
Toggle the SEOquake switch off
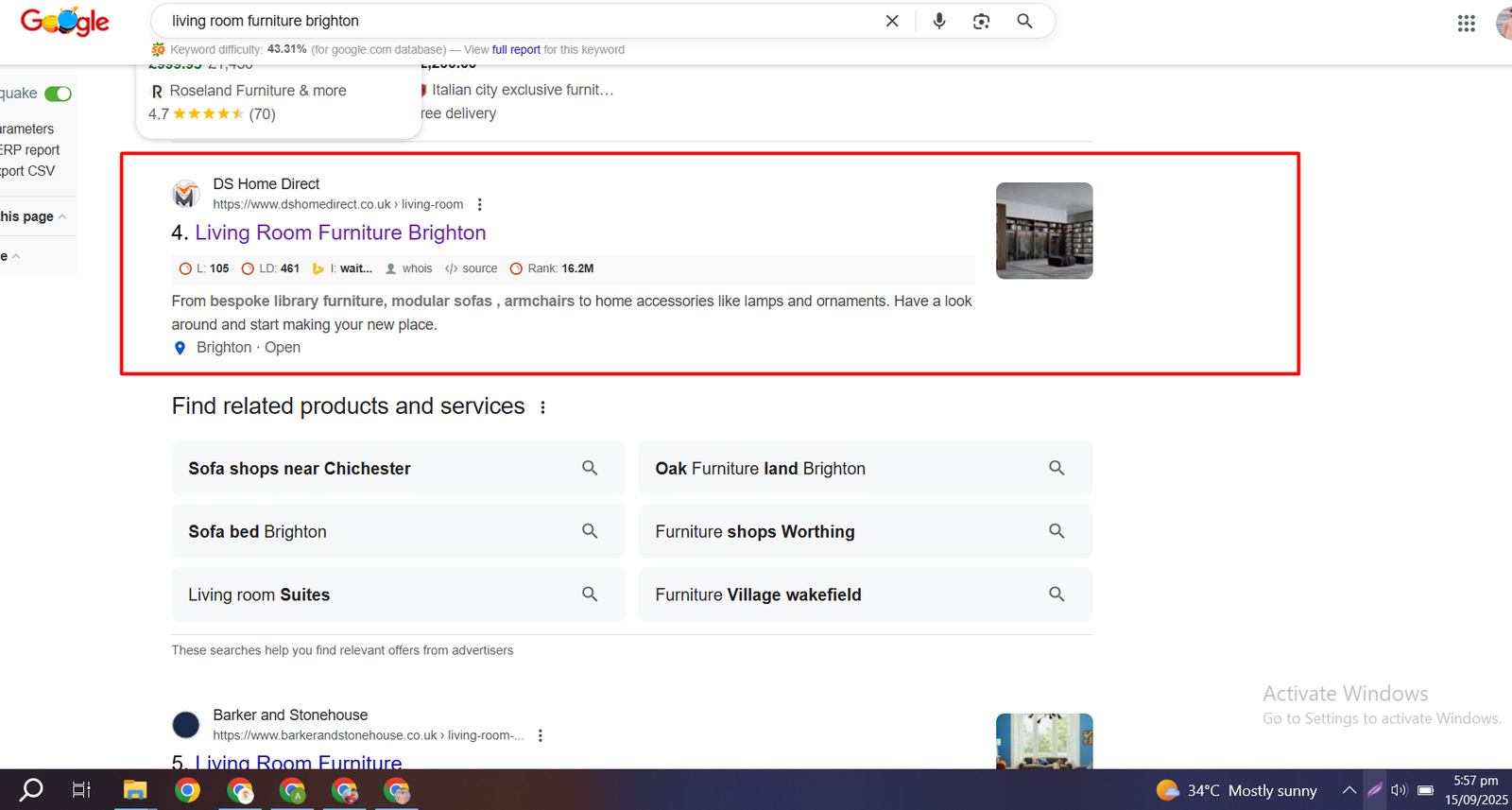[59, 94]
